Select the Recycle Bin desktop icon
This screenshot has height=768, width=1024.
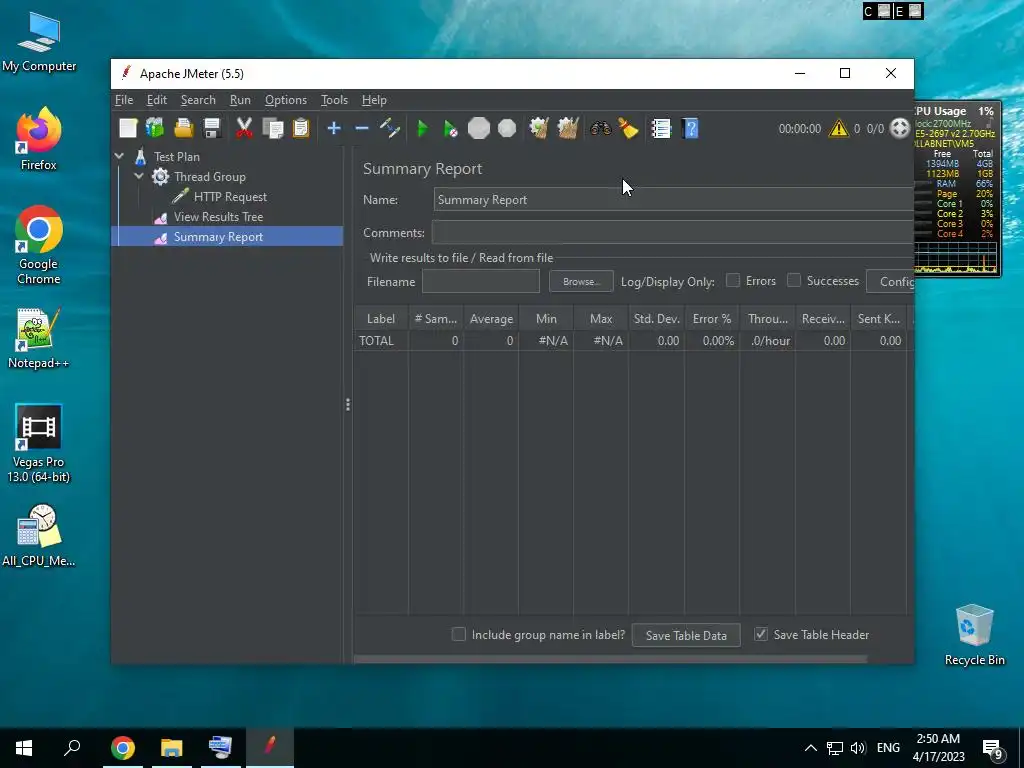pyautogui.click(x=974, y=635)
